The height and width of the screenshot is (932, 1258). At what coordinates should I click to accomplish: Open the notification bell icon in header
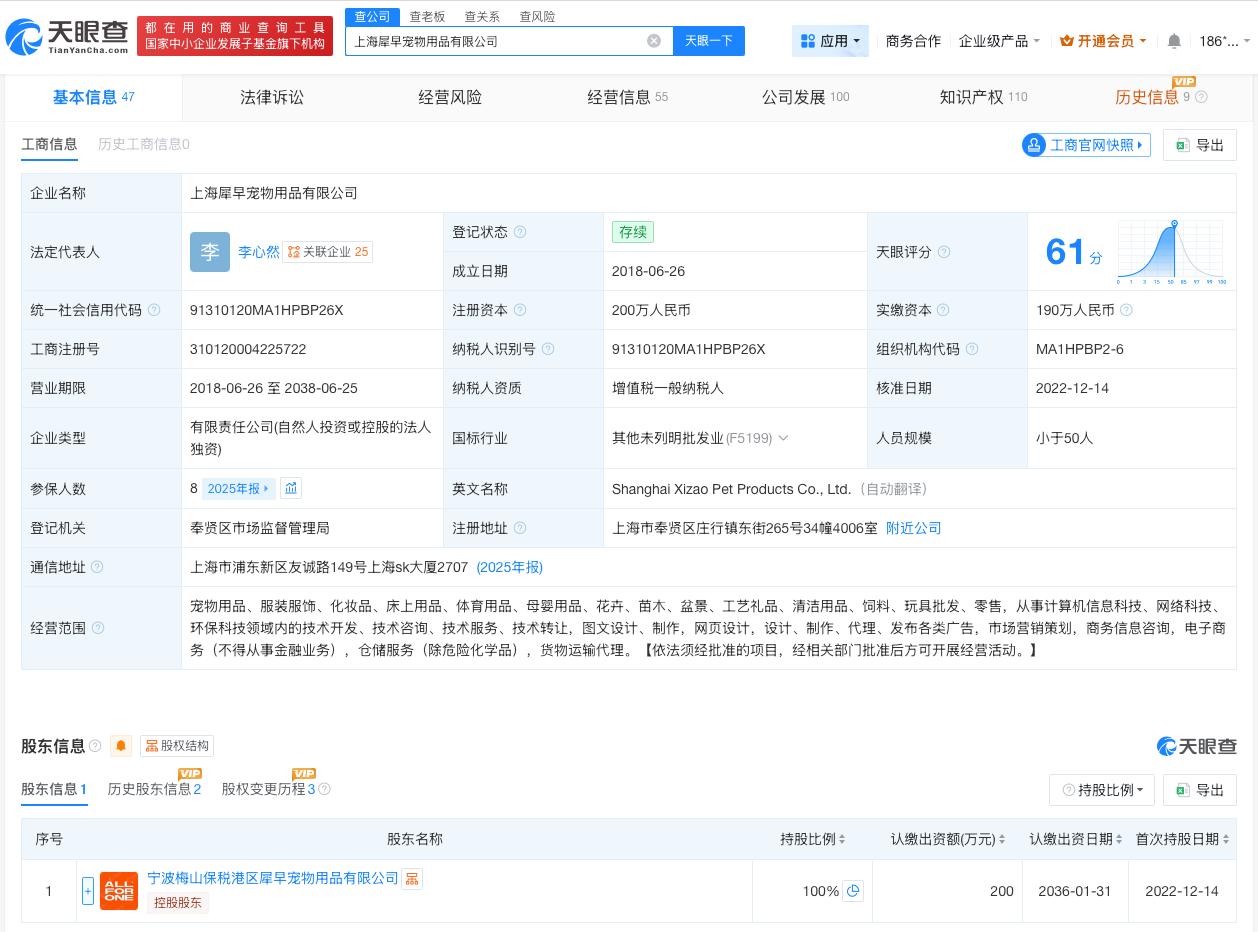(x=1174, y=41)
